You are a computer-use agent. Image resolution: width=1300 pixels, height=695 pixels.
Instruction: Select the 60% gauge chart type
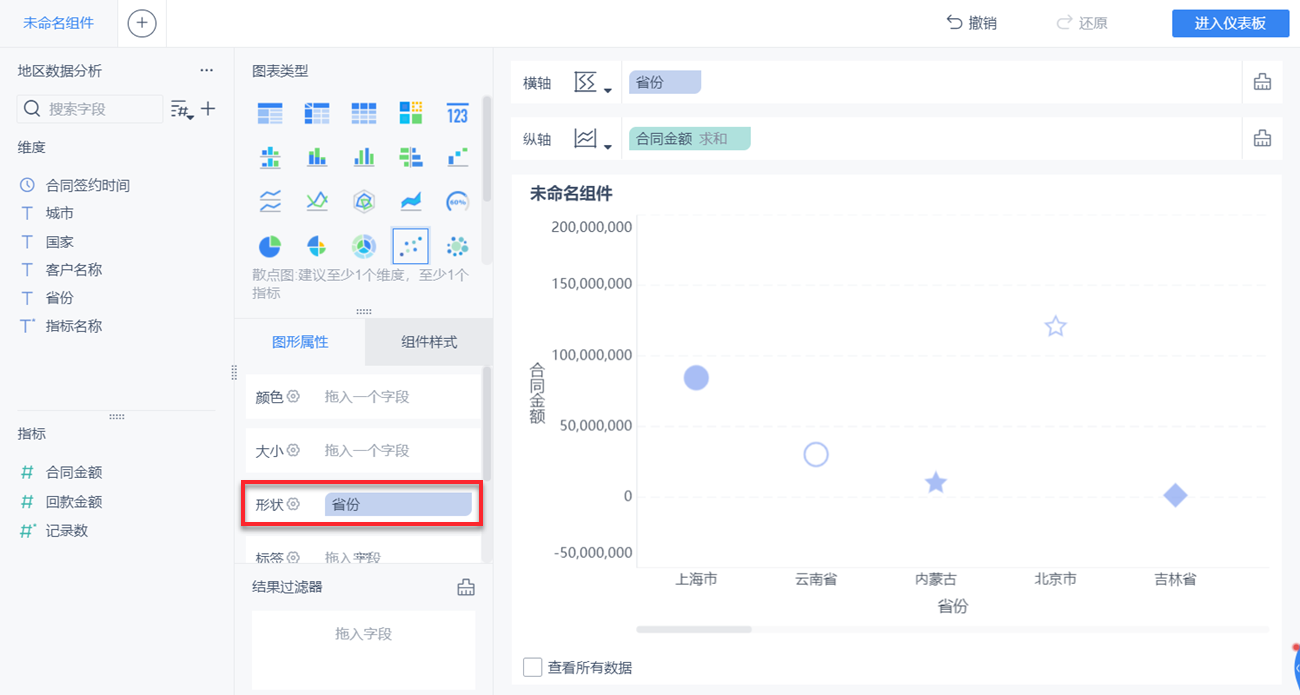coord(458,201)
